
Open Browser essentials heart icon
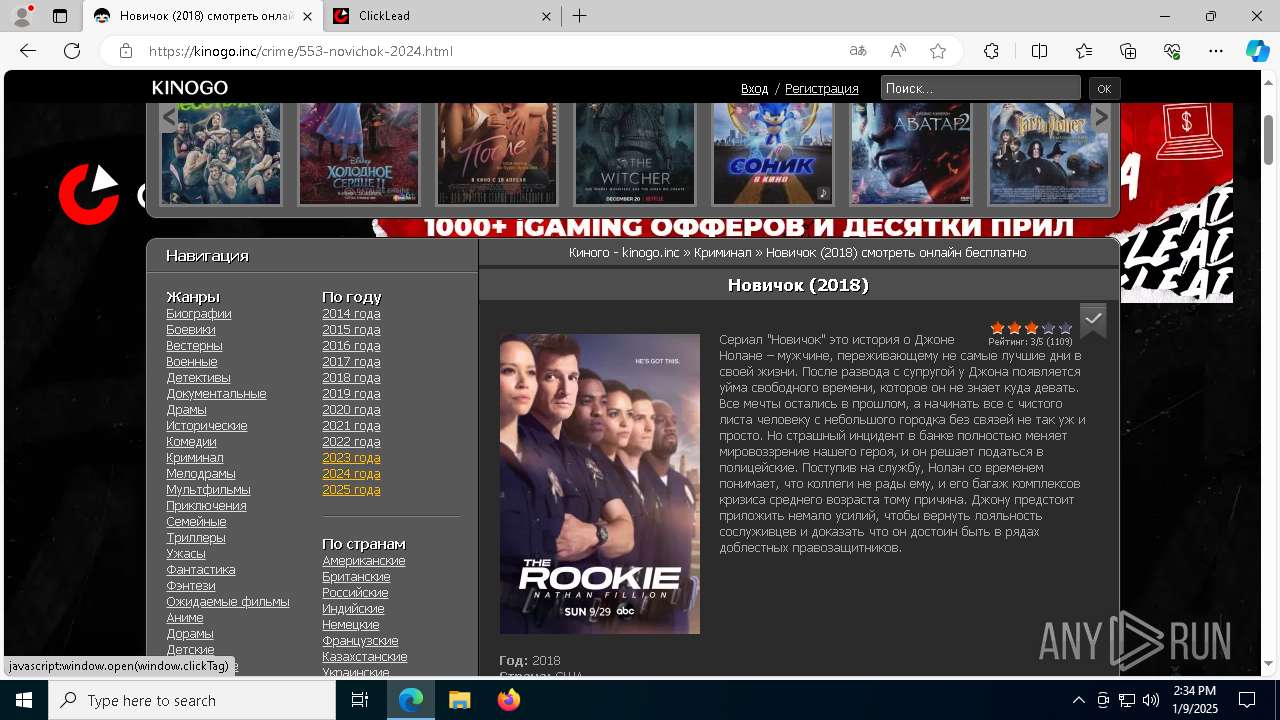point(1172,51)
